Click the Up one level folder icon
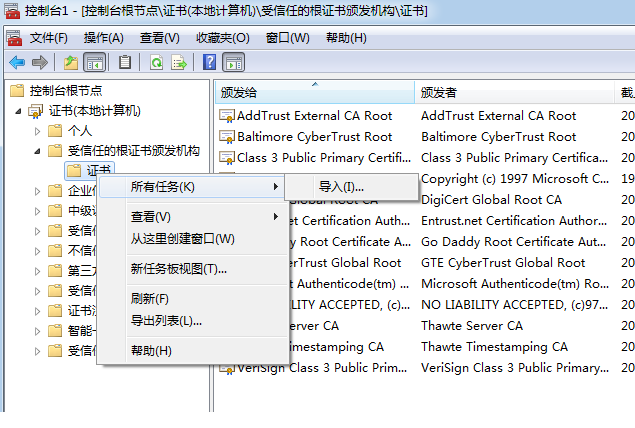Image resolution: width=635 pixels, height=428 pixels. (70, 62)
